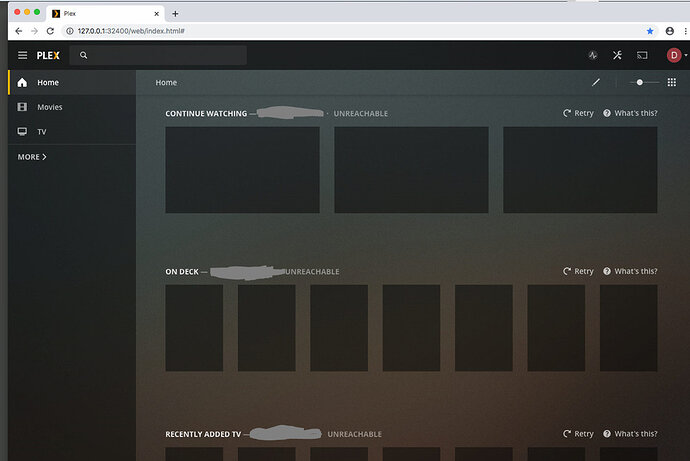Screen dimensions: 690x461
Task: Open What's this for On Deck
Action: coord(630,271)
